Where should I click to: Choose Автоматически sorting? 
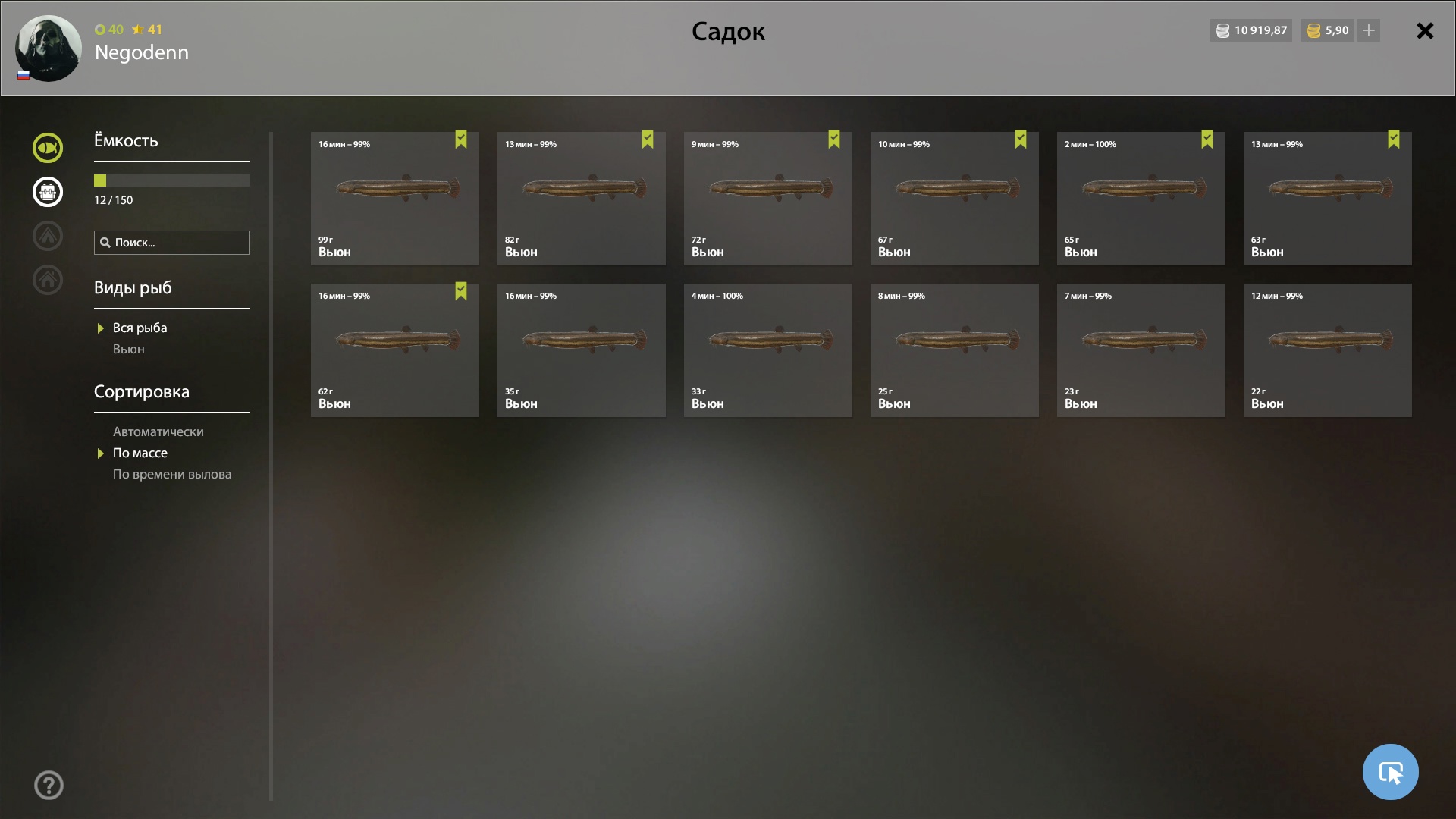coord(158,431)
